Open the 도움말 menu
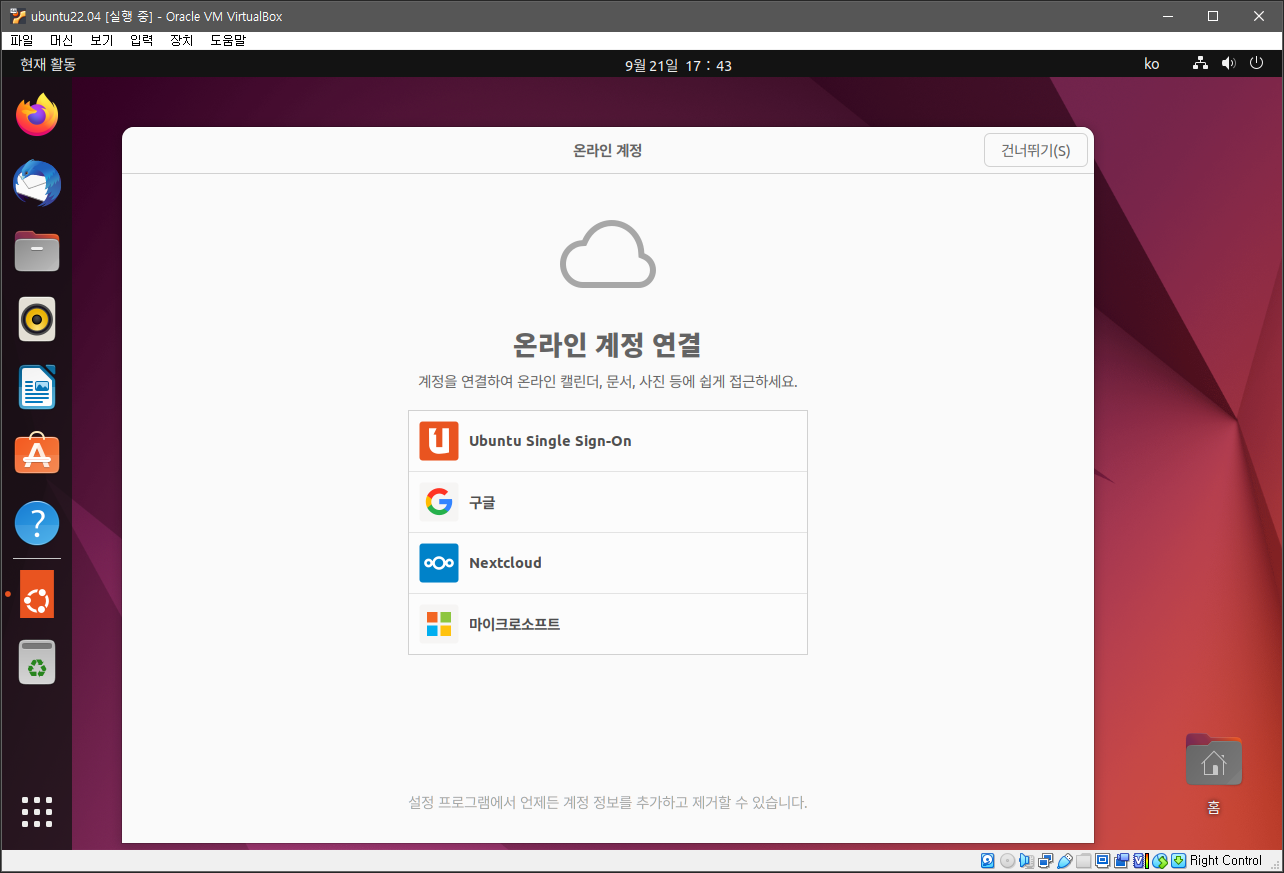The height and width of the screenshot is (873, 1284). 228,41
